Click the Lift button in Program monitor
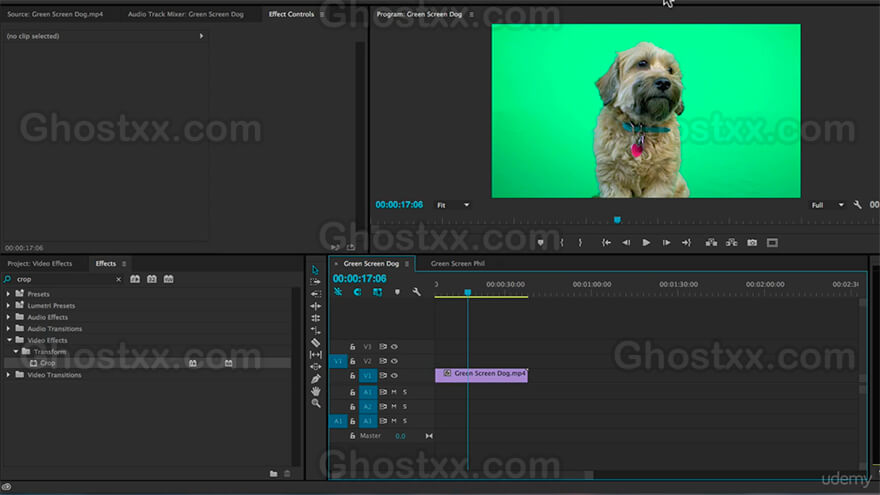 point(711,242)
